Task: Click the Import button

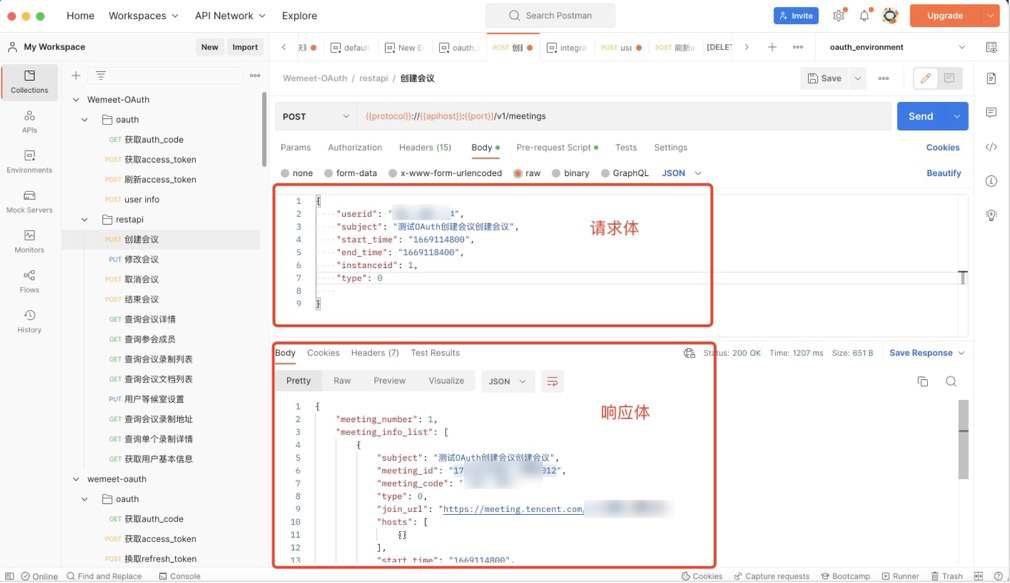Action: pyautogui.click(x=245, y=47)
